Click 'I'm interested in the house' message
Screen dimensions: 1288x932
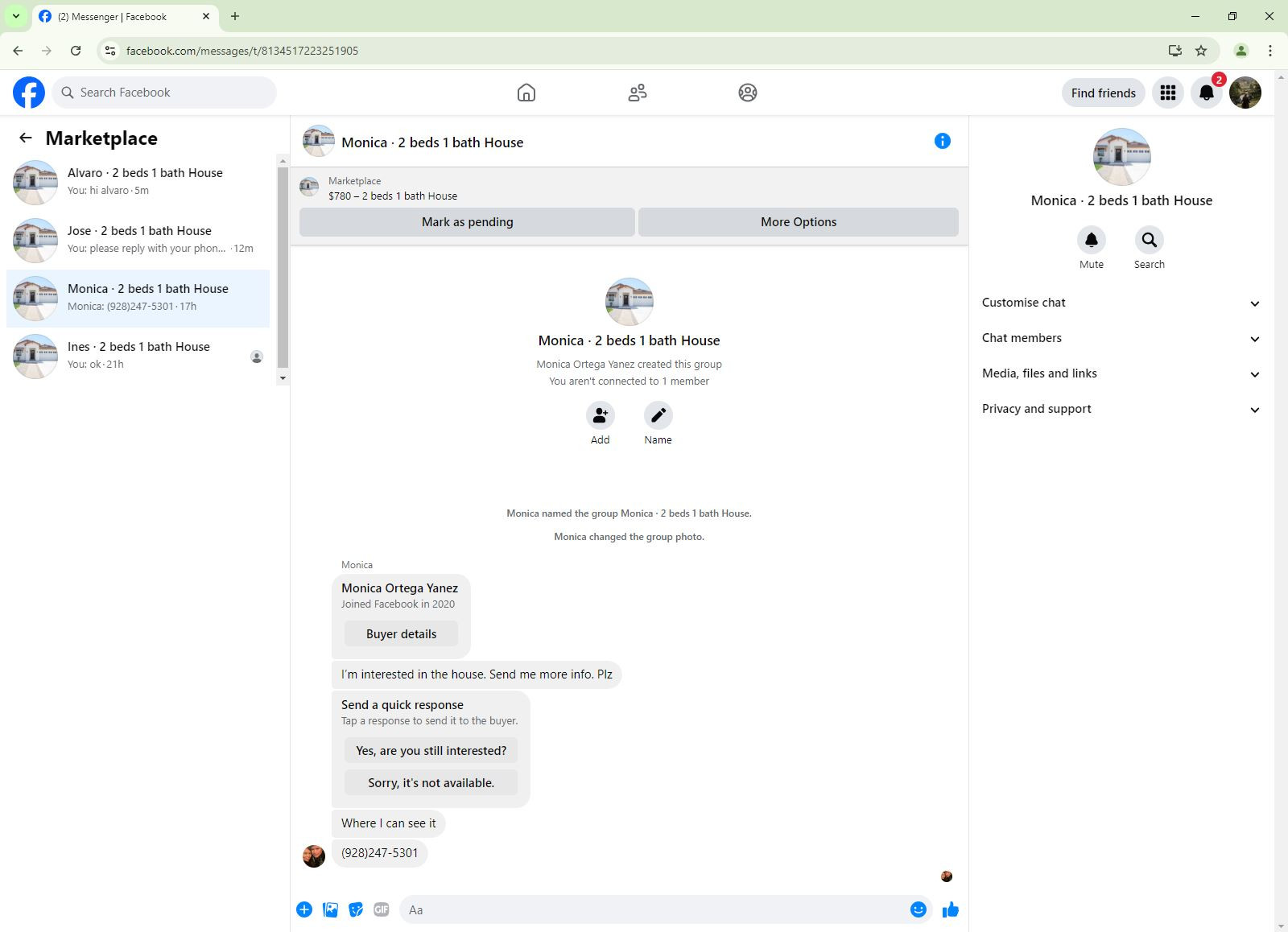(x=477, y=674)
